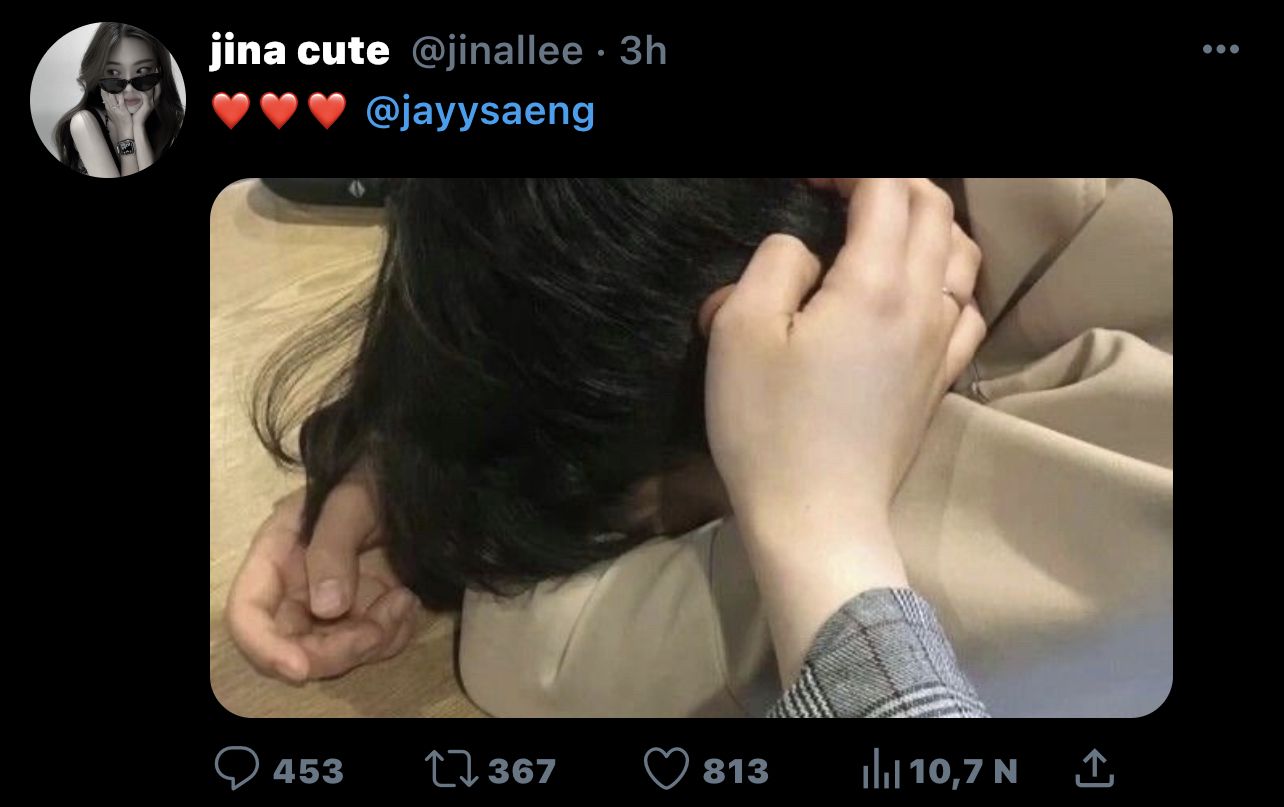Click the 453 replies count
This screenshot has height=807, width=1284.
point(308,771)
